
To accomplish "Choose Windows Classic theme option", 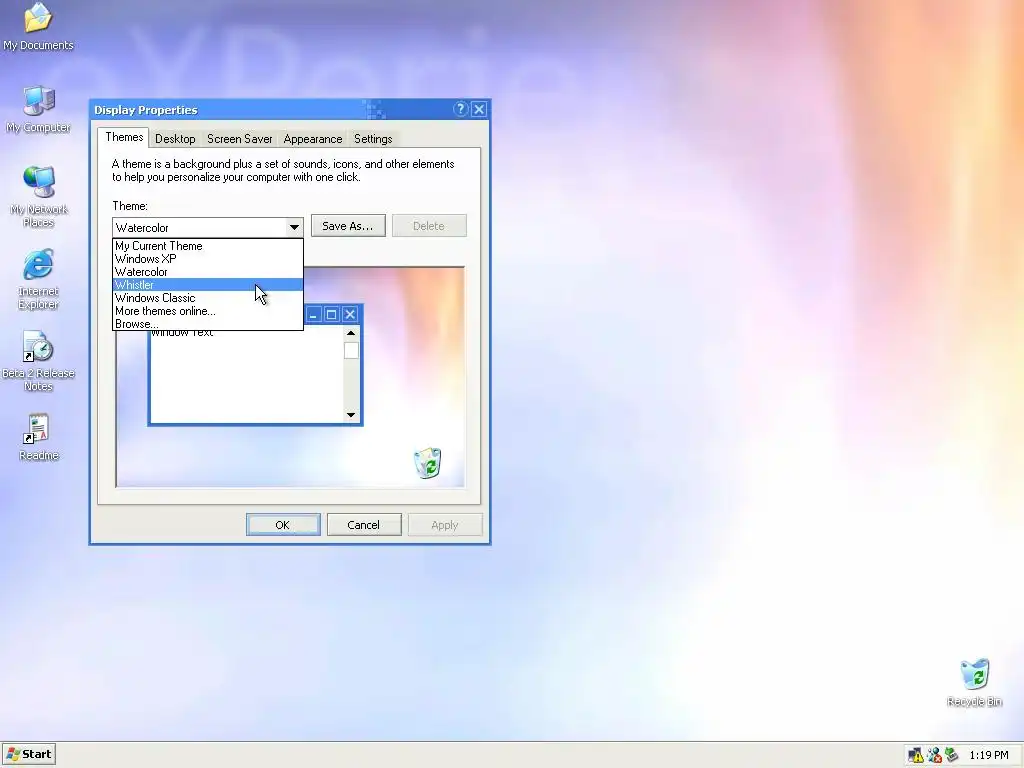I will point(208,298).
